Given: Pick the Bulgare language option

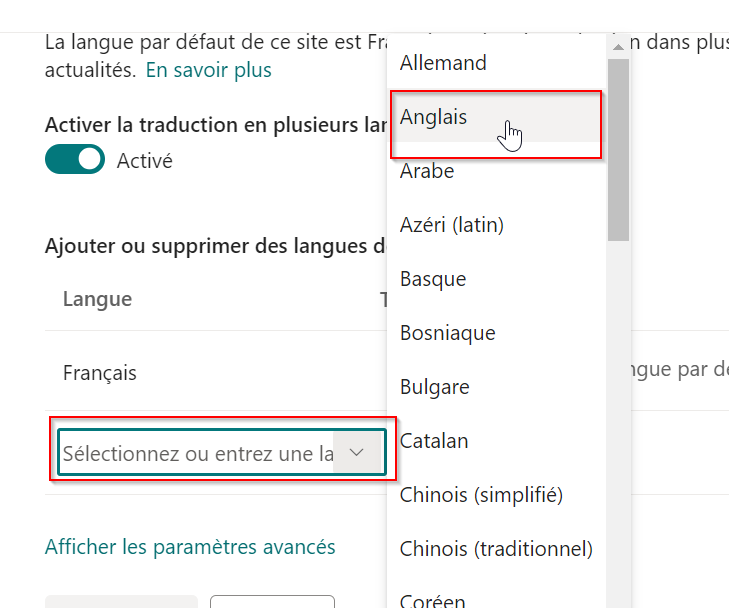Looking at the screenshot, I should tap(435, 387).
